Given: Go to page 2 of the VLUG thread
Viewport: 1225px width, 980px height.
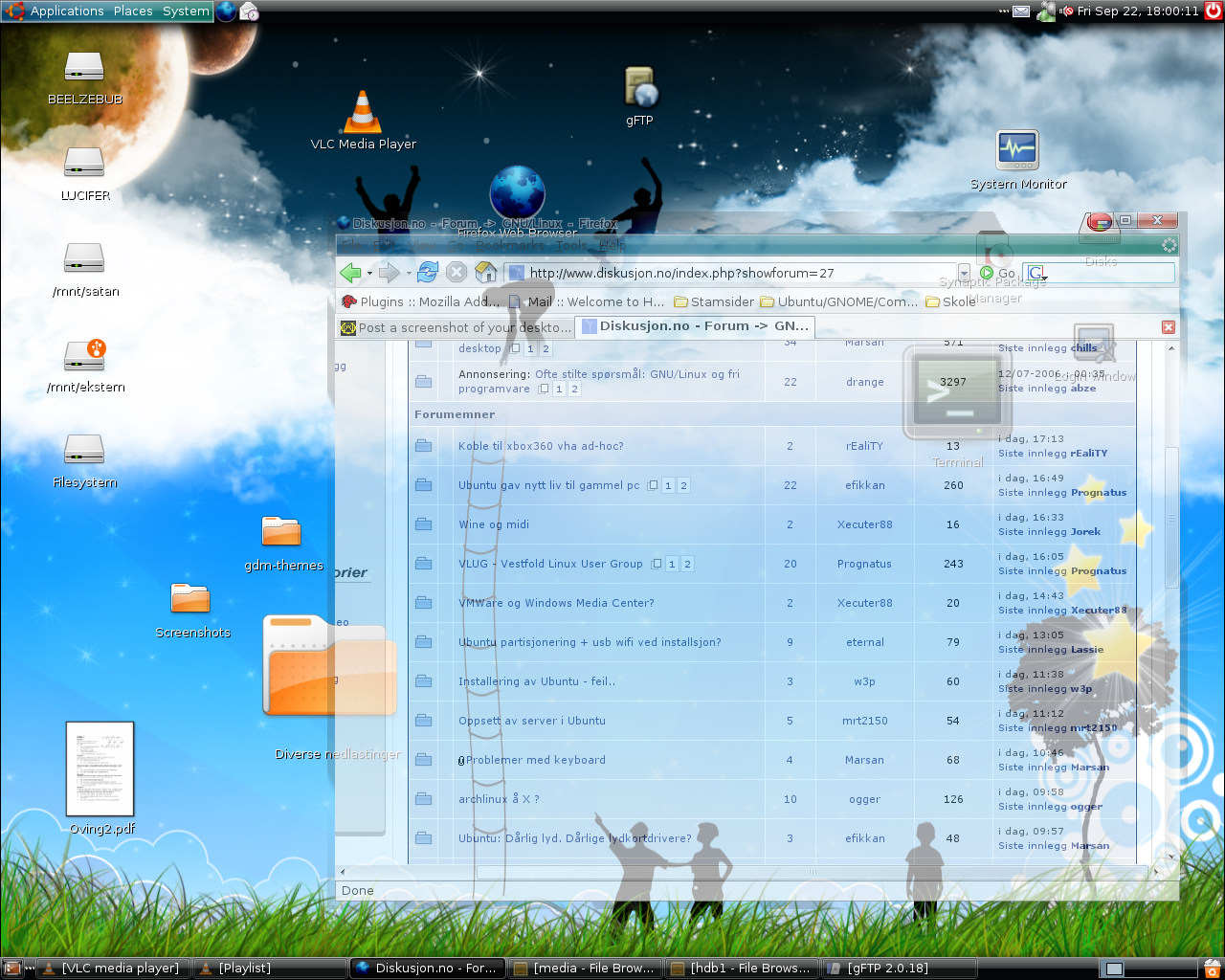Looking at the screenshot, I should (687, 564).
